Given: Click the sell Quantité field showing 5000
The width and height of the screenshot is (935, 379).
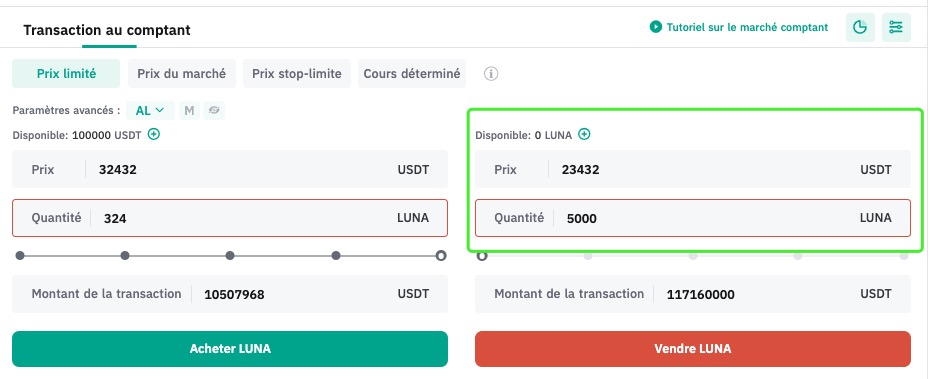Looking at the screenshot, I should [x=693, y=218].
